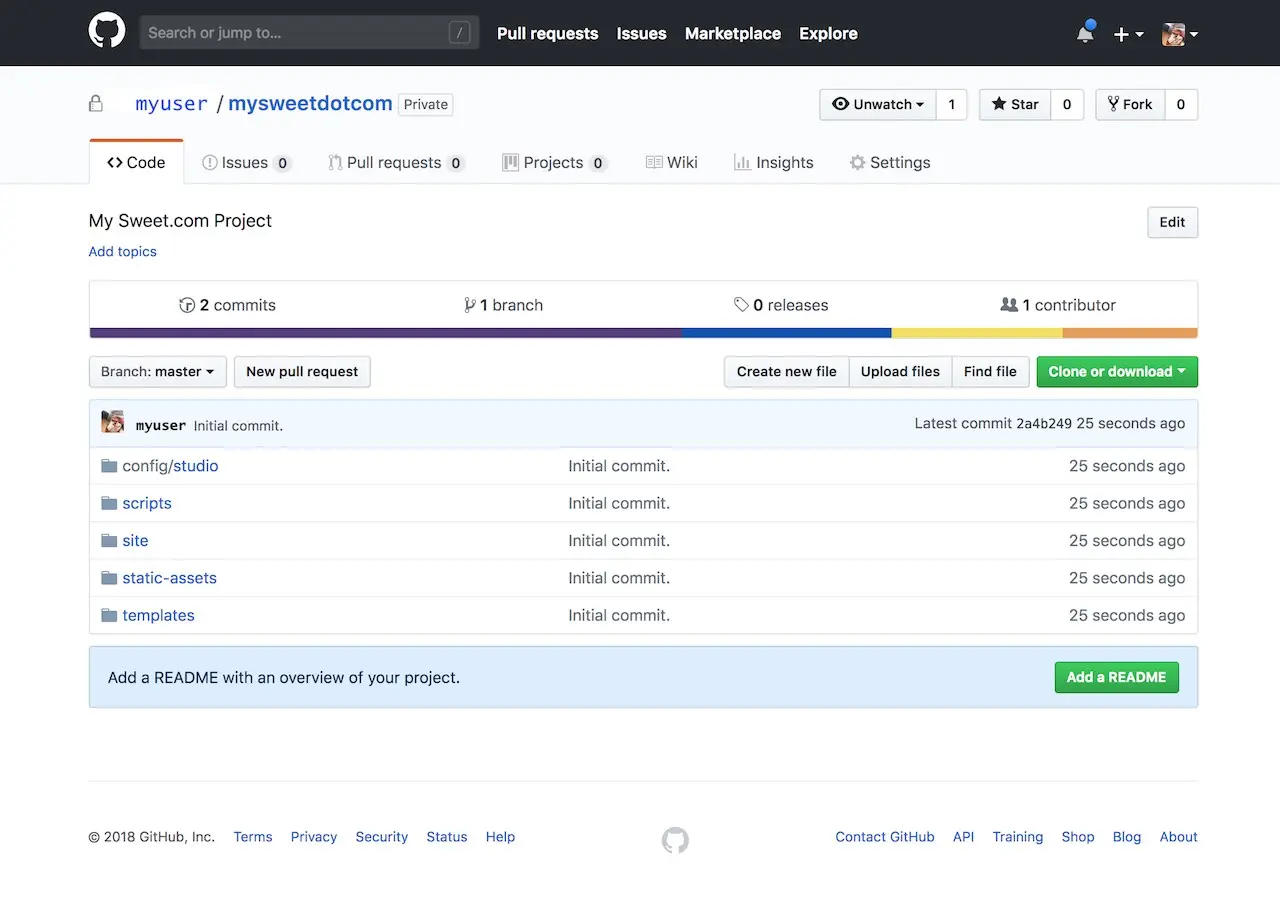
Task: Switch to the Wiki tab
Action: coord(671,162)
